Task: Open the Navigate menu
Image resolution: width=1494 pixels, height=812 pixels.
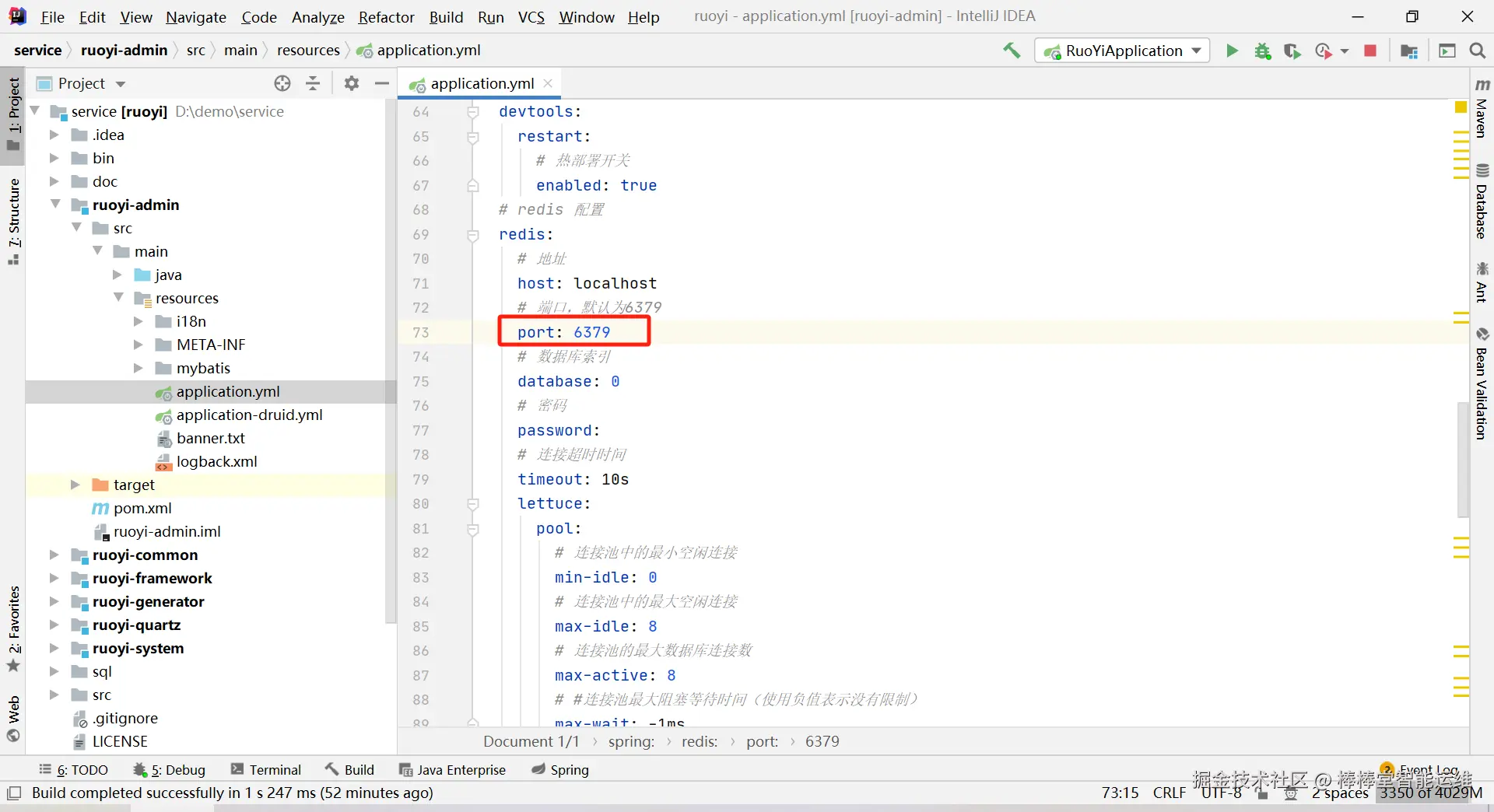Action: pos(196,17)
